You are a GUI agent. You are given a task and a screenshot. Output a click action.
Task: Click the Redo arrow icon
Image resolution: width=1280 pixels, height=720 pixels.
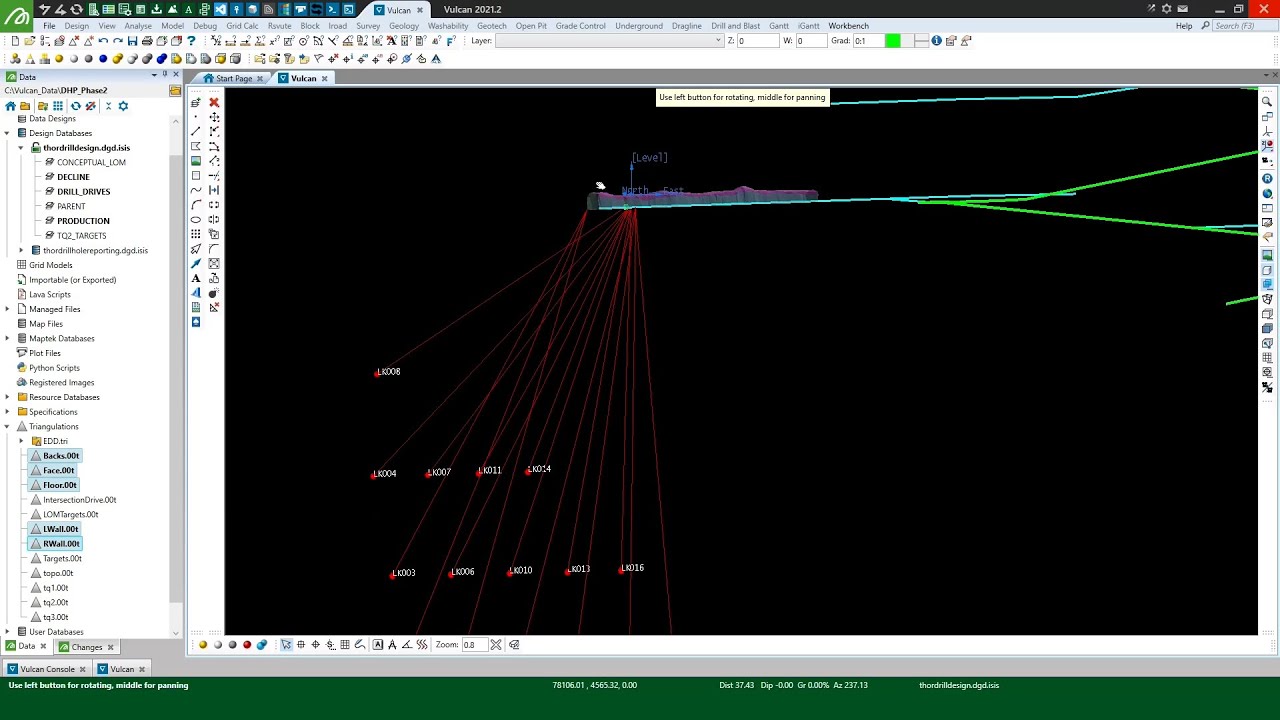[118, 41]
